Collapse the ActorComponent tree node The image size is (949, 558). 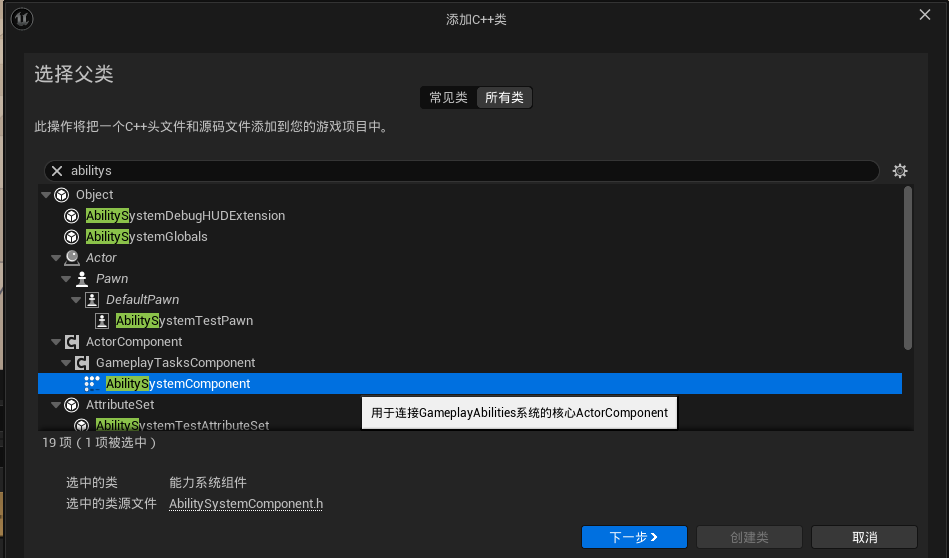[x=56, y=342]
